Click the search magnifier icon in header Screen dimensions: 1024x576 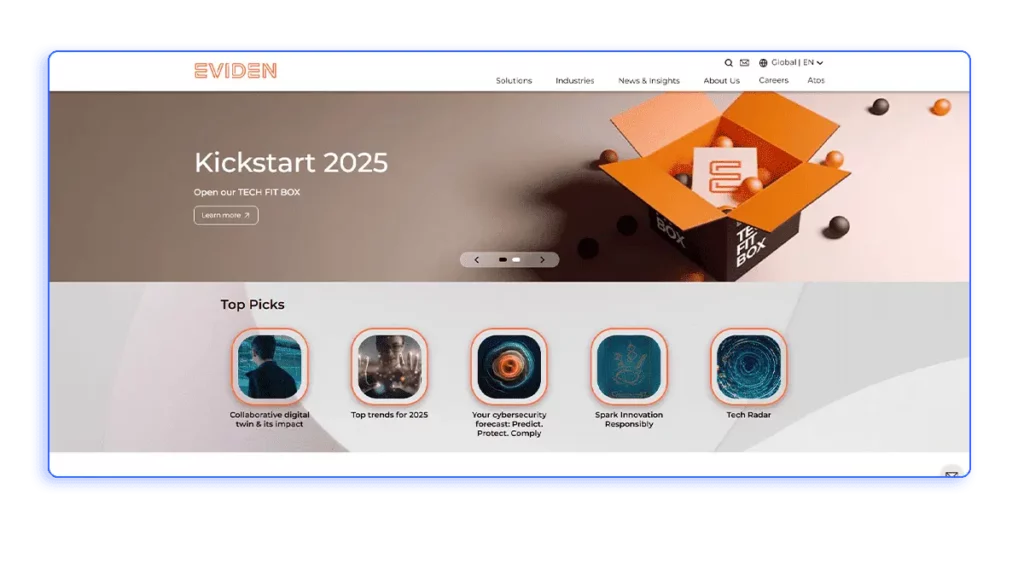729,63
